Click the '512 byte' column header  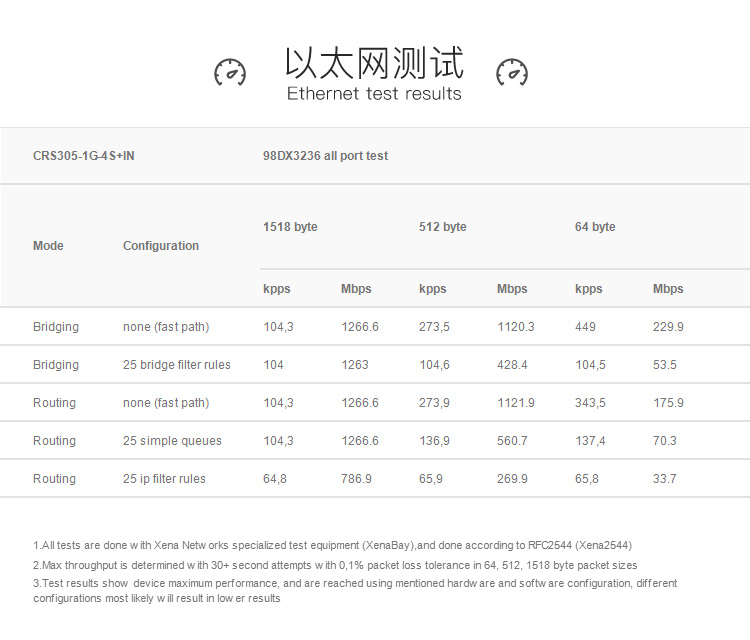[442, 227]
